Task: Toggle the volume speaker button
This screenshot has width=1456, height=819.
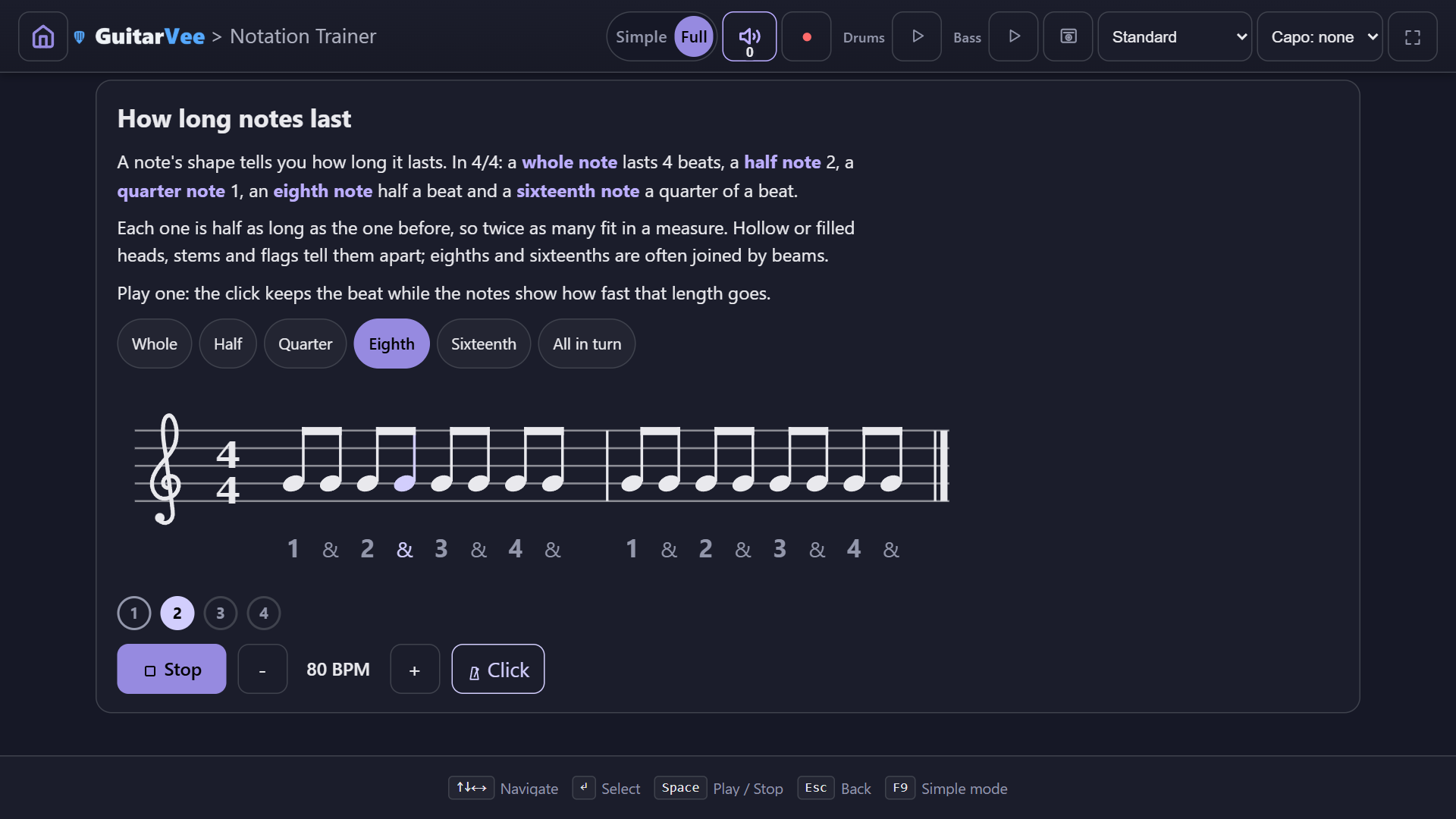Action: pos(749,36)
